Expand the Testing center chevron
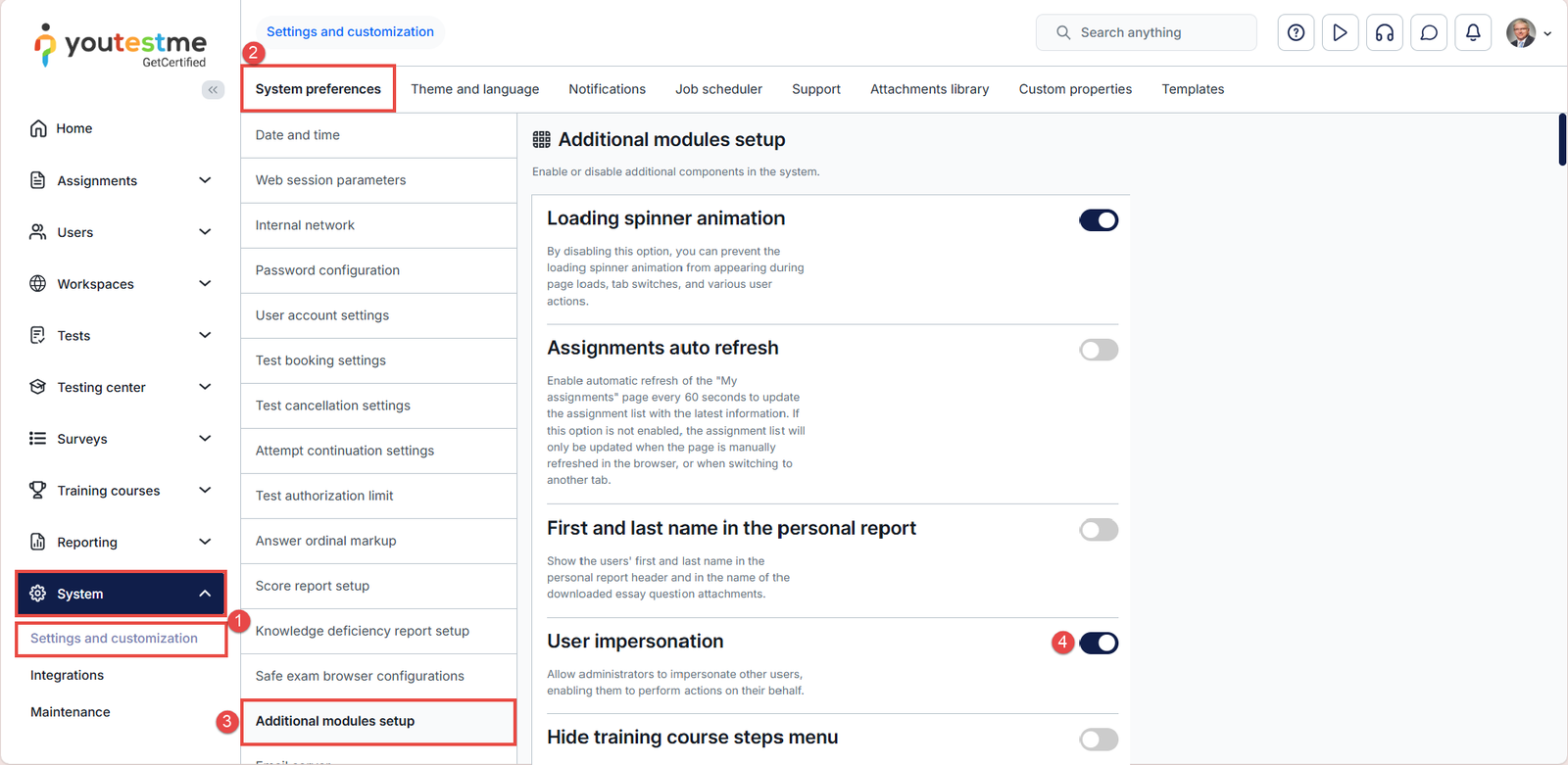The width and height of the screenshot is (1568, 765). tap(205, 387)
